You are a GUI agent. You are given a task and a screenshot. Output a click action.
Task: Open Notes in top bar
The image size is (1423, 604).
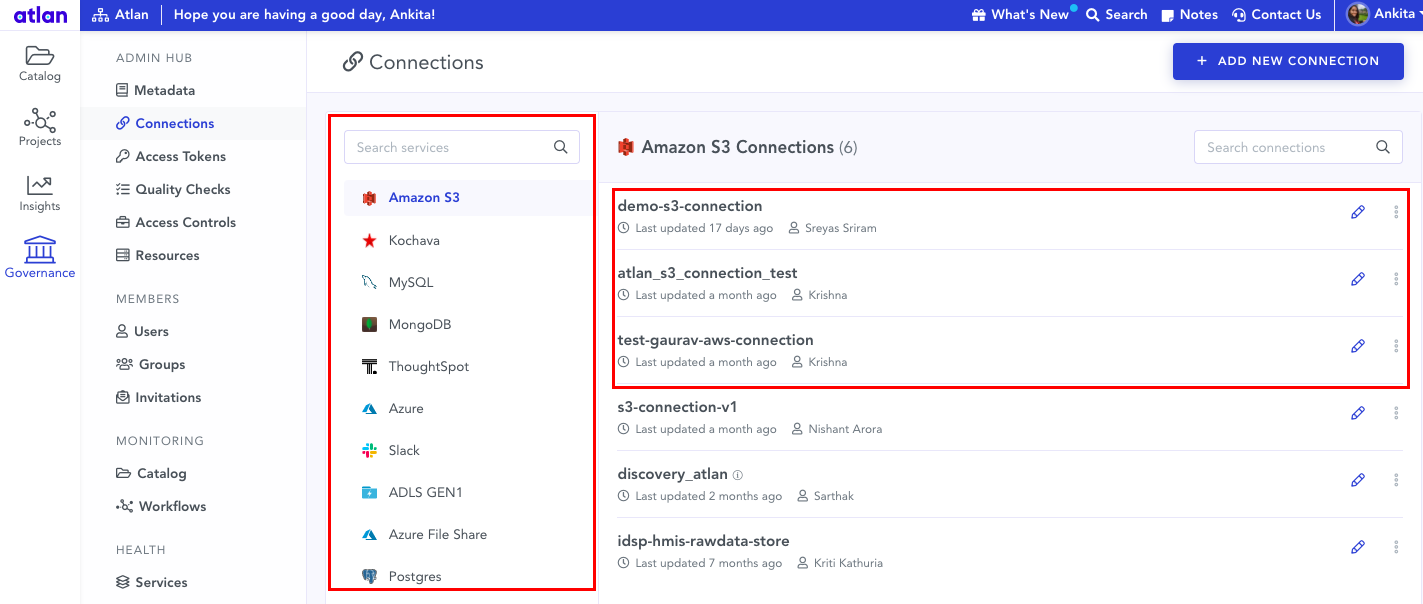pyautogui.click(x=1189, y=15)
